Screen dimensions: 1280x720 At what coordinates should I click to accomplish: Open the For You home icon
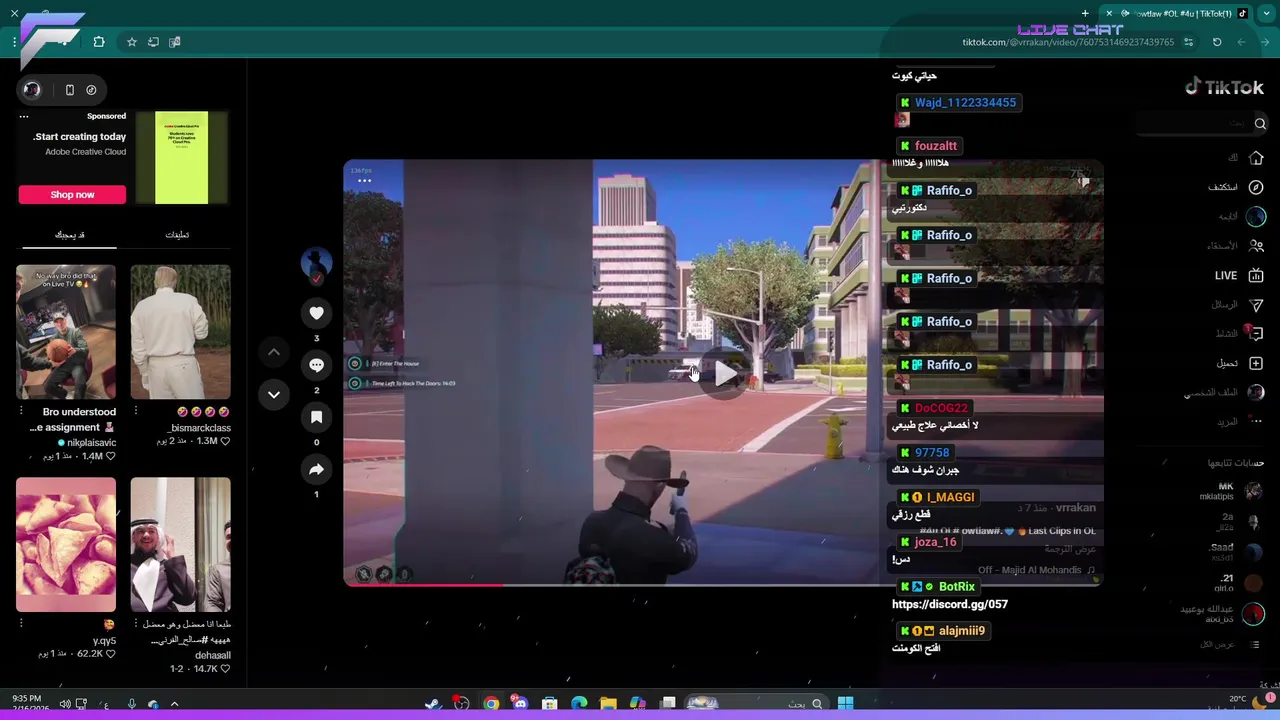click(x=1256, y=158)
